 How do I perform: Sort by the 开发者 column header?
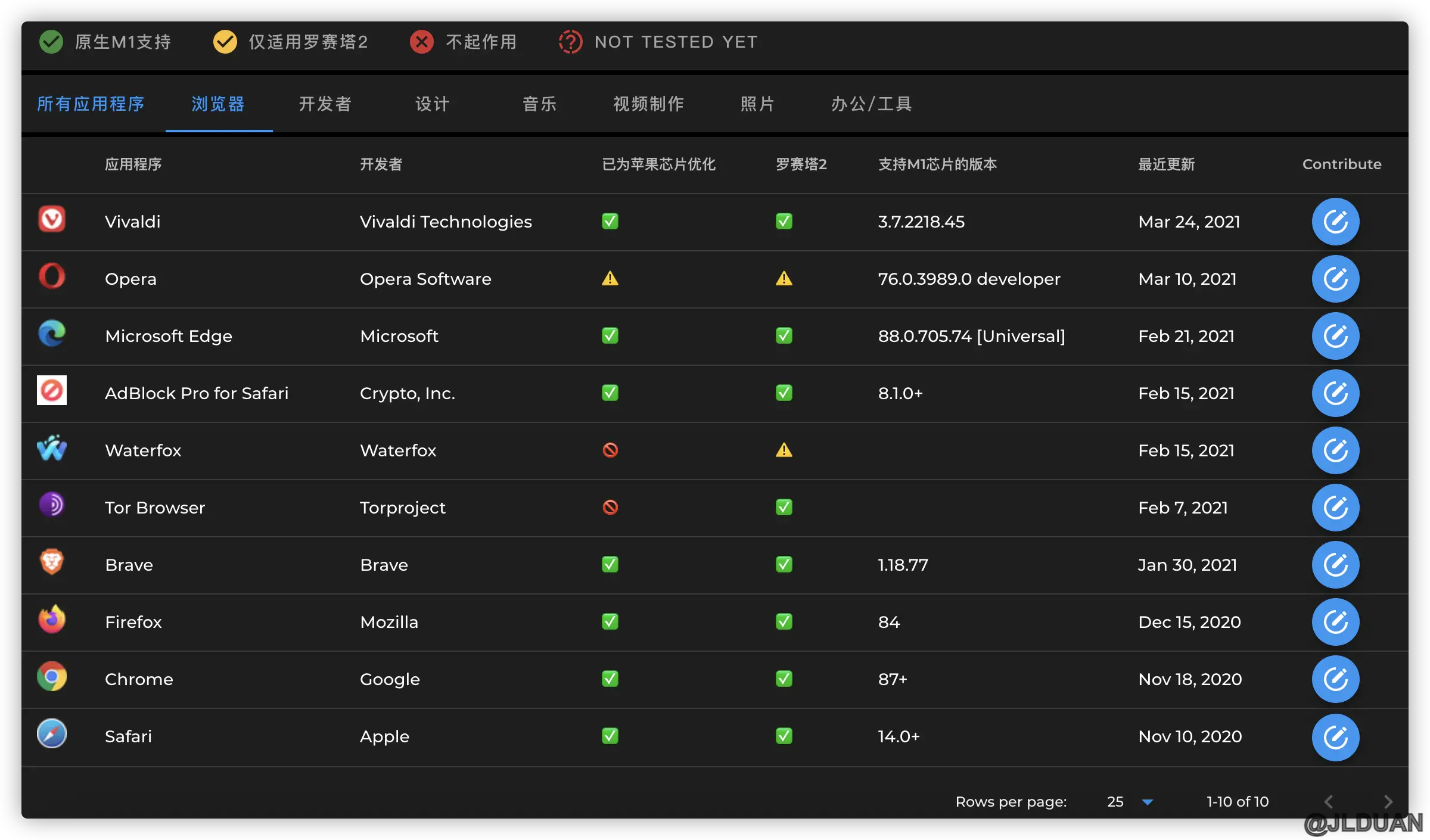tap(381, 164)
